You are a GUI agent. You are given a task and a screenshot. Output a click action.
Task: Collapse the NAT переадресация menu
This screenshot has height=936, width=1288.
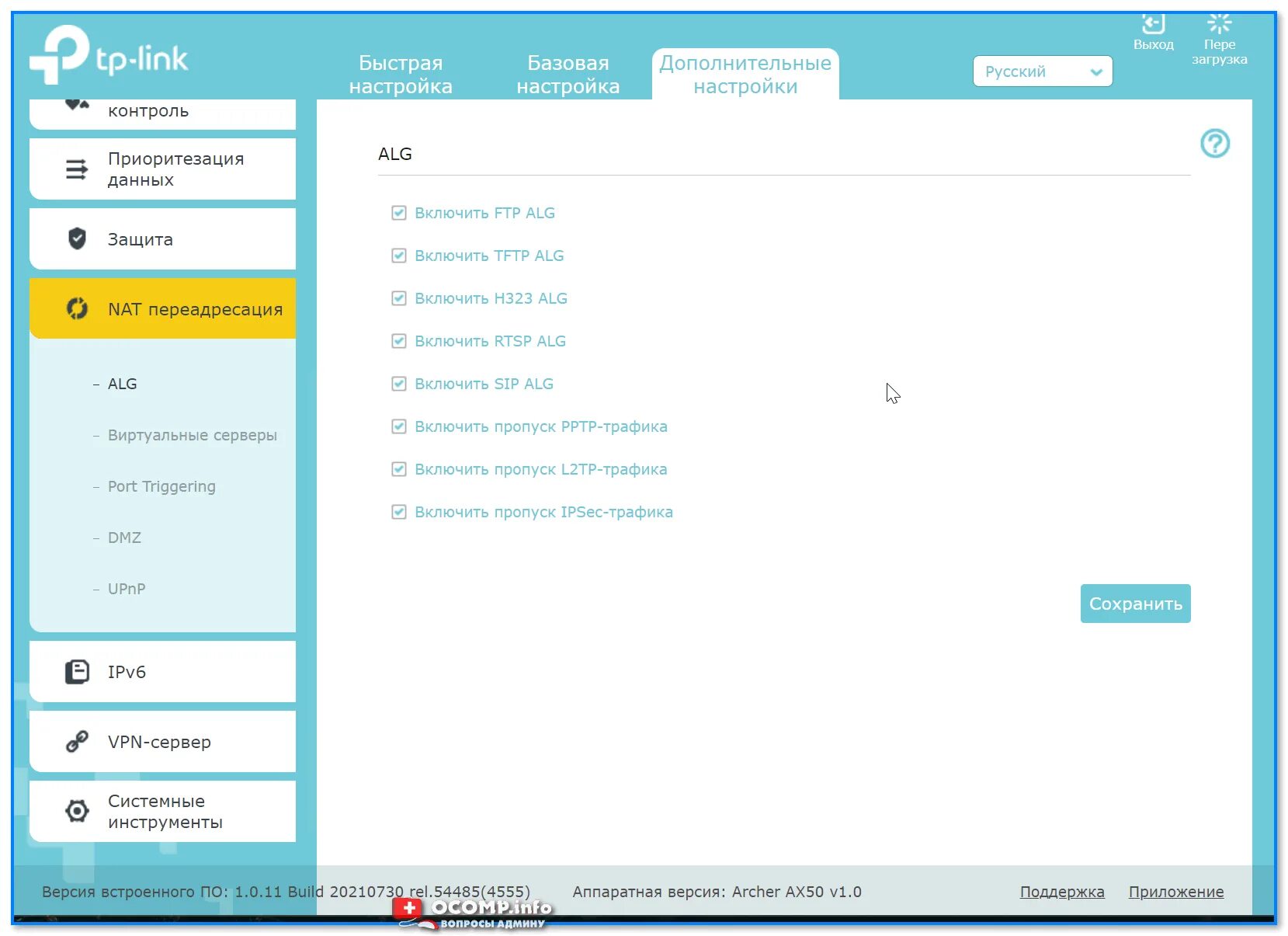pos(162,308)
